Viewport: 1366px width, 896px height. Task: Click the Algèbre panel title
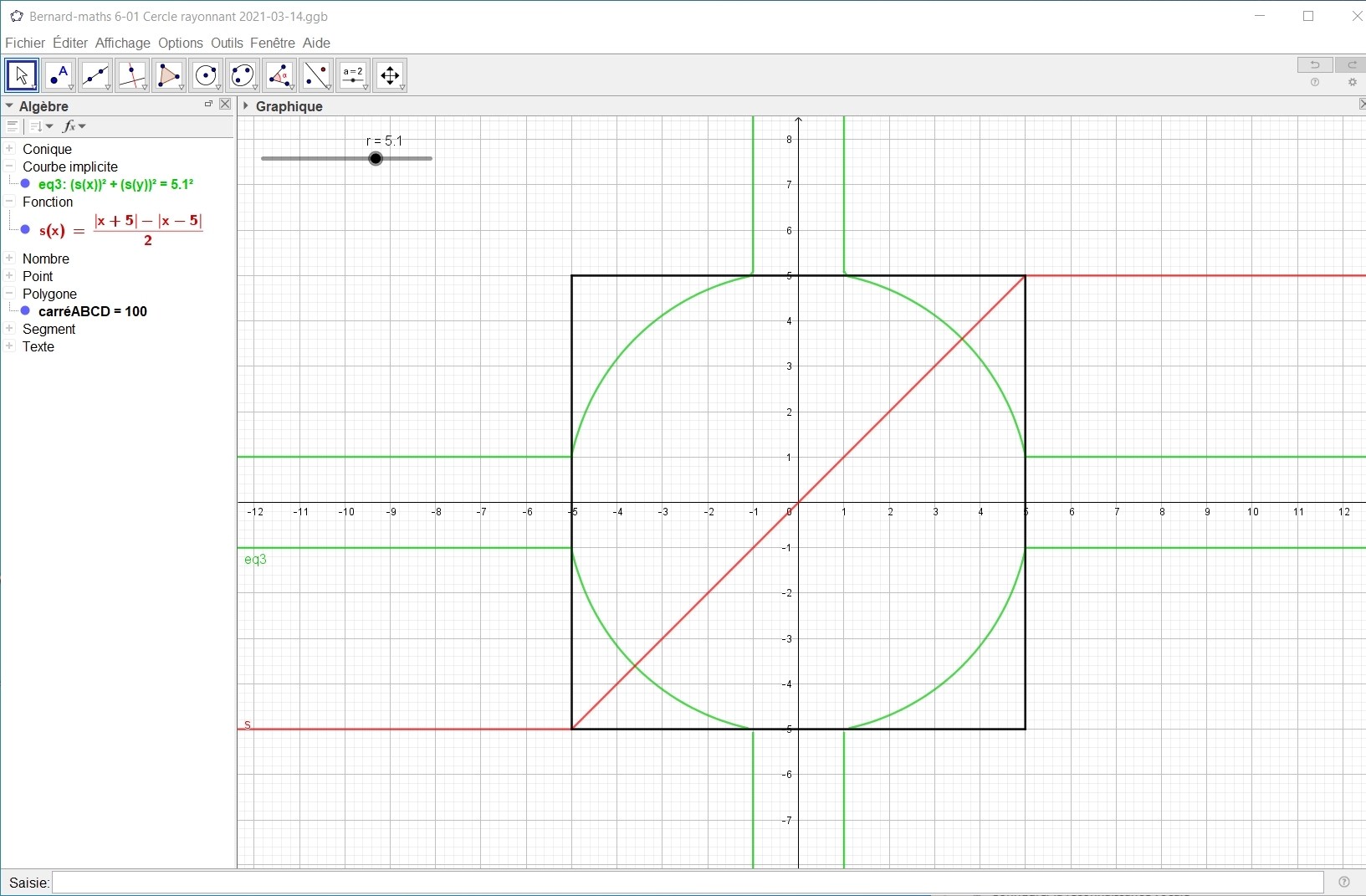click(43, 106)
